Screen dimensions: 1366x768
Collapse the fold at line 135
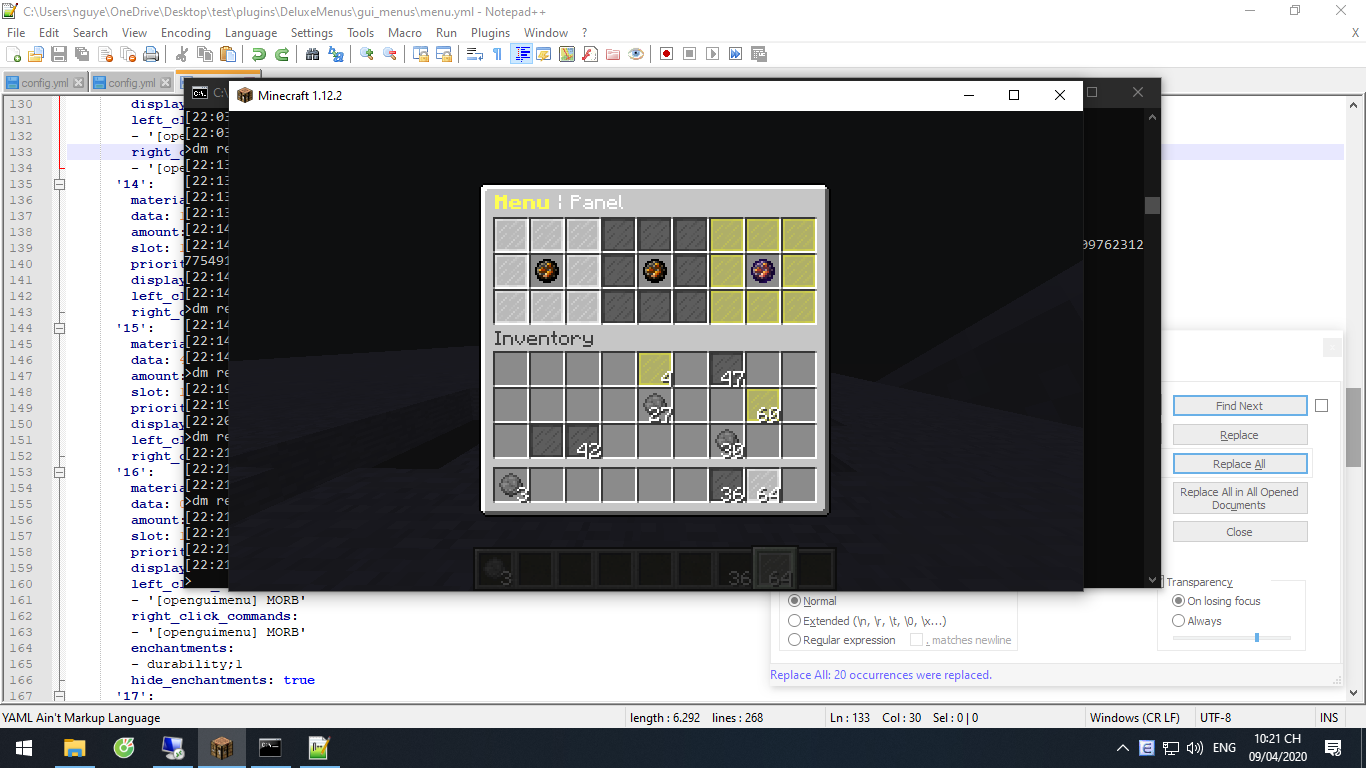(x=59, y=184)
